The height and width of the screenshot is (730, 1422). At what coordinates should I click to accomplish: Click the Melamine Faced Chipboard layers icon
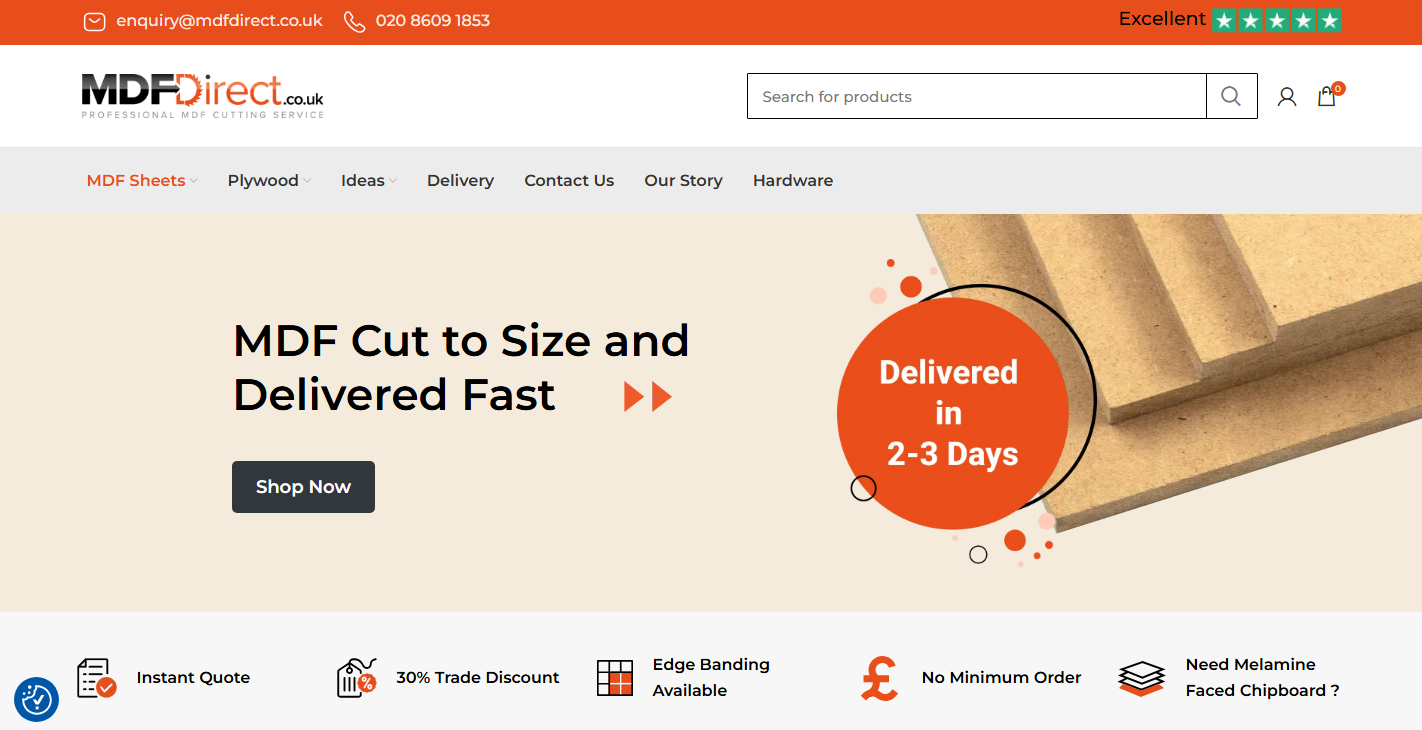tap(1142, 678)
